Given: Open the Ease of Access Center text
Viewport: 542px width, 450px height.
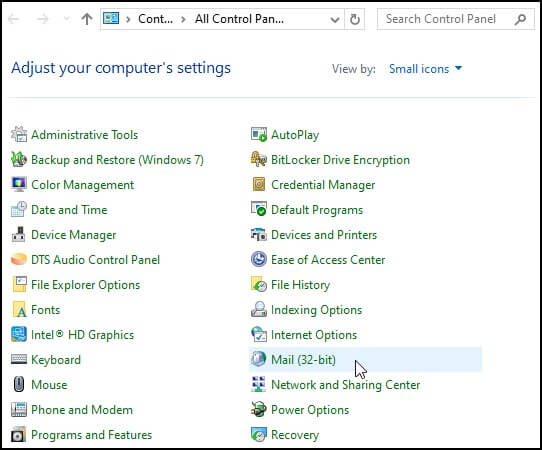Looking at the screenshot, I should point(328,260).
